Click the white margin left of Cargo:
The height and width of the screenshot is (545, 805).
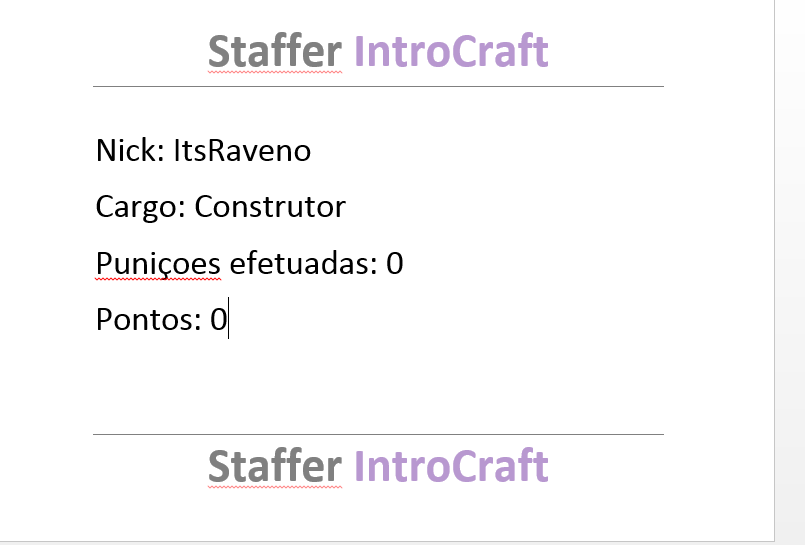pos(46,207)
